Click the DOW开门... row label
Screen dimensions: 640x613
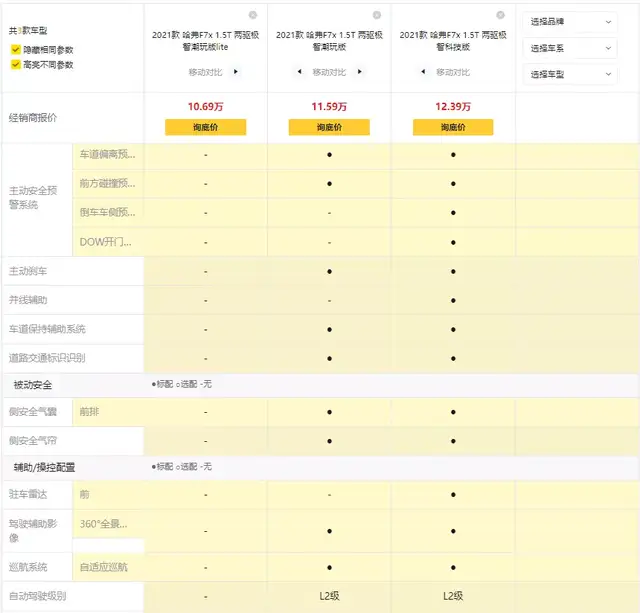pos(105,242)
